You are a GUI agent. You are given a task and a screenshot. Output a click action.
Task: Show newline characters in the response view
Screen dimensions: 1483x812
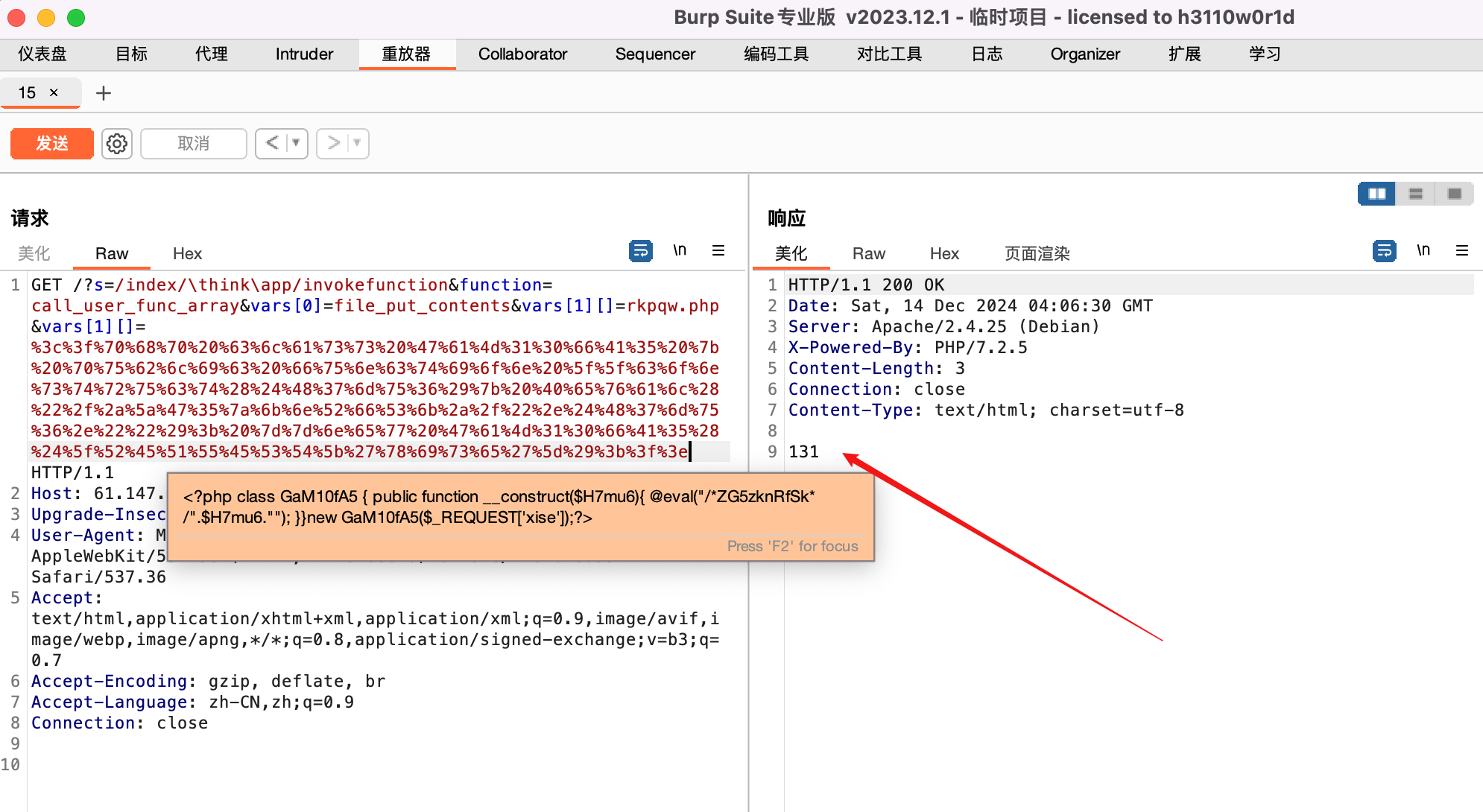point(1423,250)
